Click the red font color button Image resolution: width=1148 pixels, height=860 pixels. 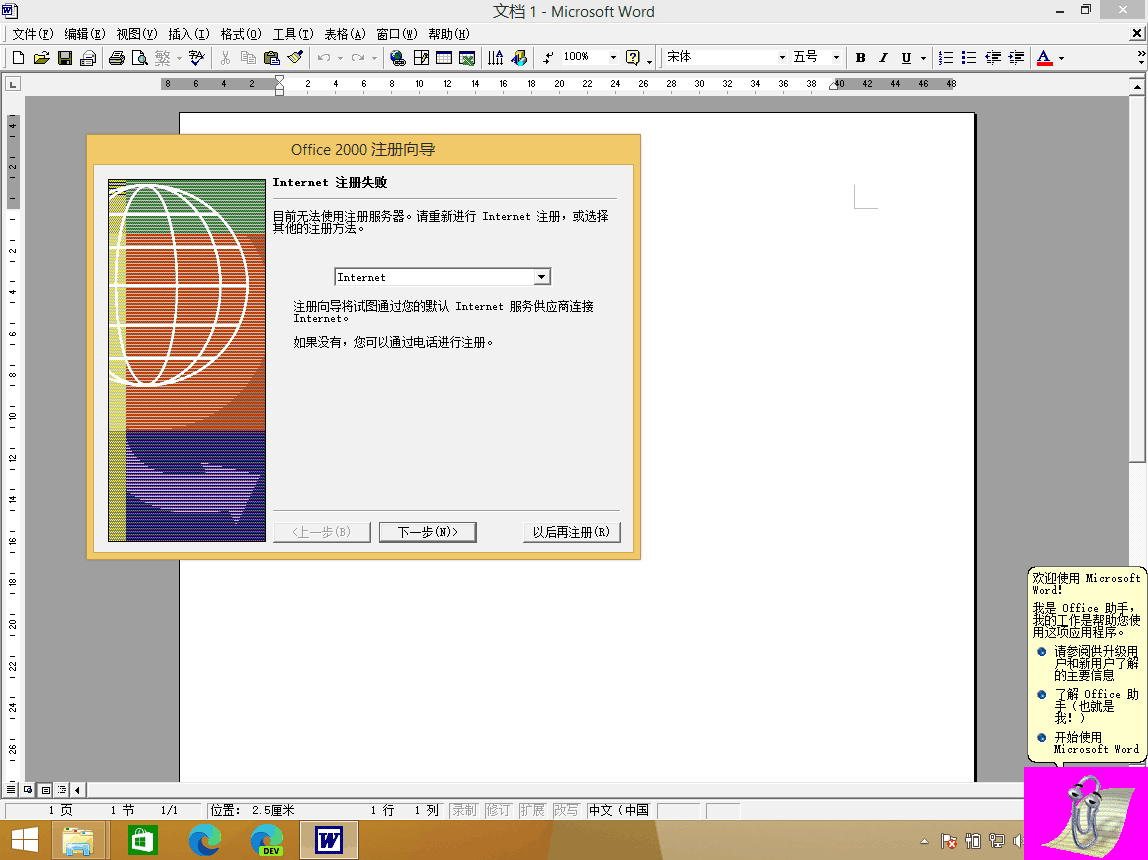[x=1044, y=58]
